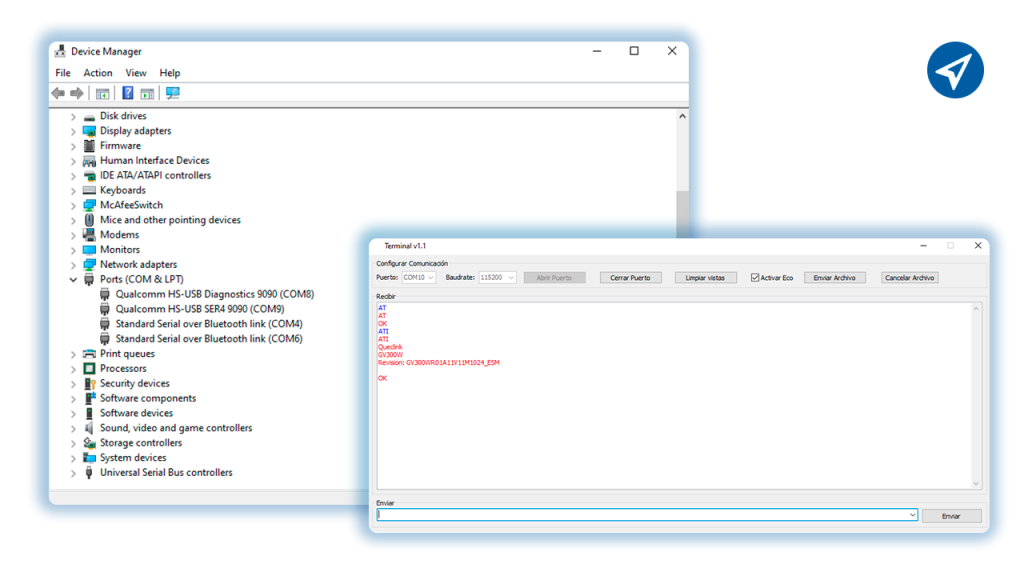Select Standard Serial over Bluetooth link (COM4)
1024x576 pixels.
click(209, 324)
